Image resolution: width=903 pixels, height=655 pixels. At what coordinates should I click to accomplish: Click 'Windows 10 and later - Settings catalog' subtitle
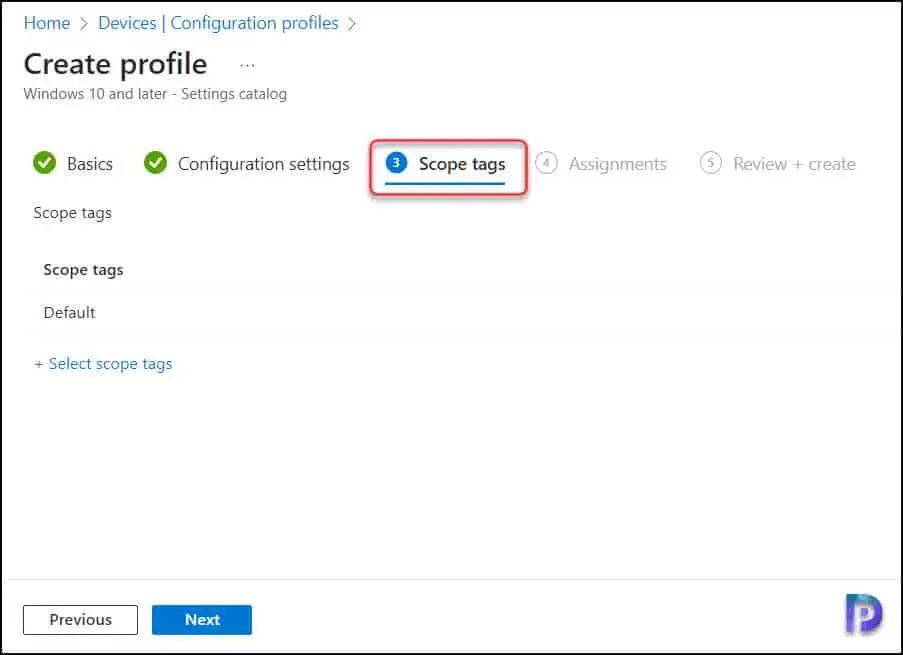(x=155, y=94)
